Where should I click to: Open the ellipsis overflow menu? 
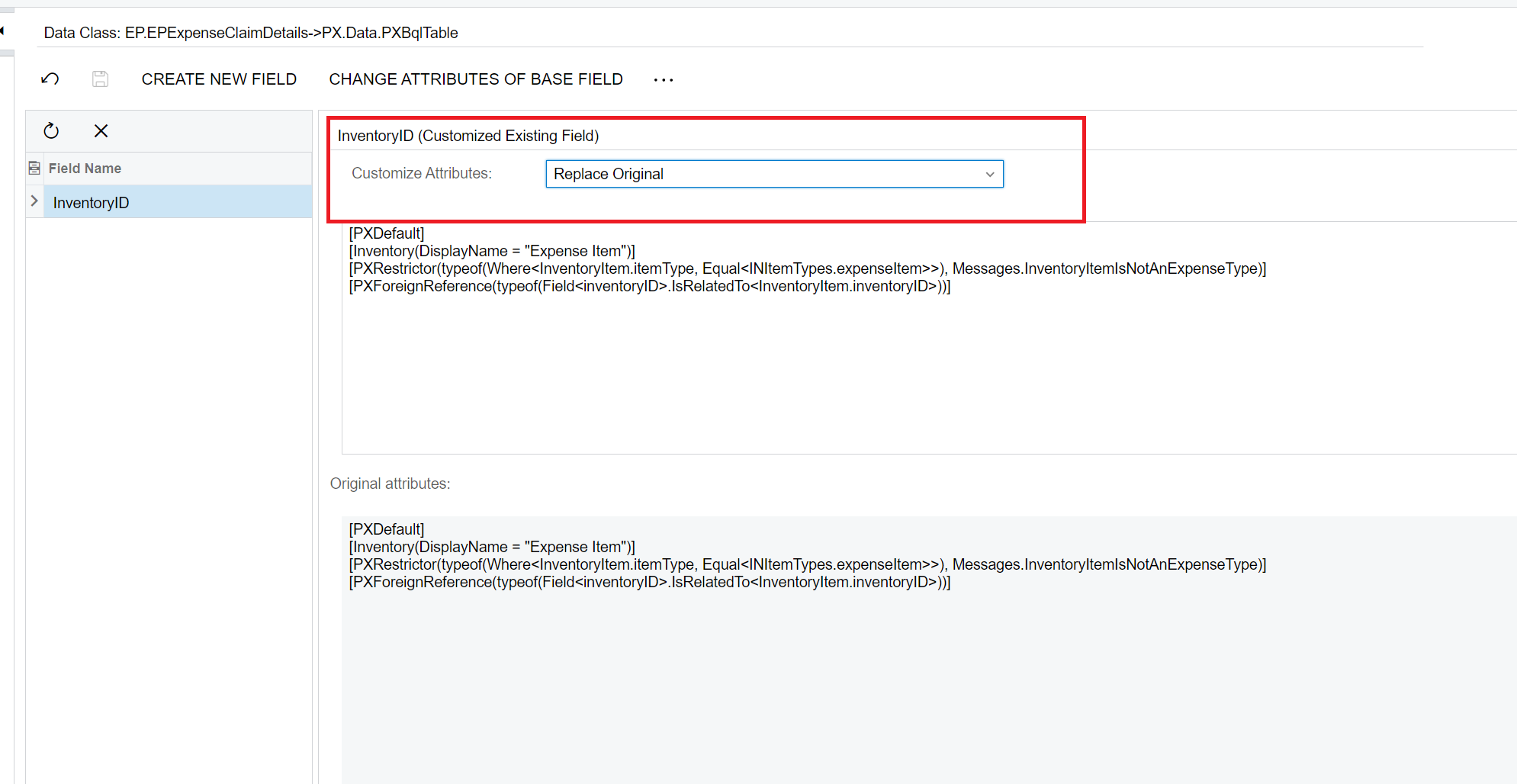663,79
